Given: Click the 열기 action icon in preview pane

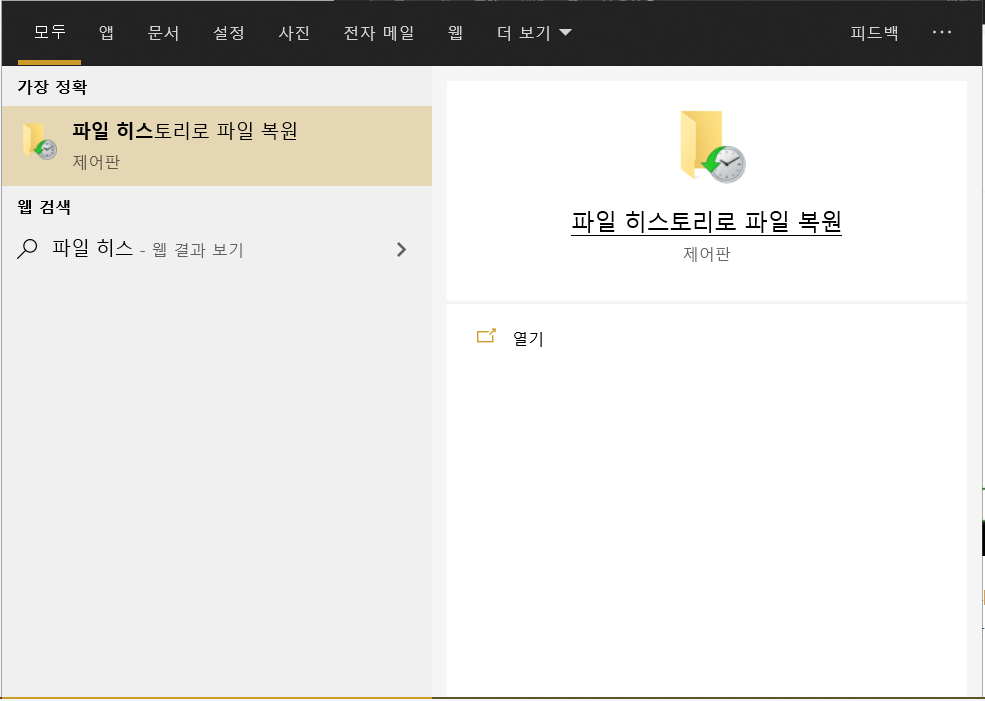Looking at the screenshot, I should (487, 337).
